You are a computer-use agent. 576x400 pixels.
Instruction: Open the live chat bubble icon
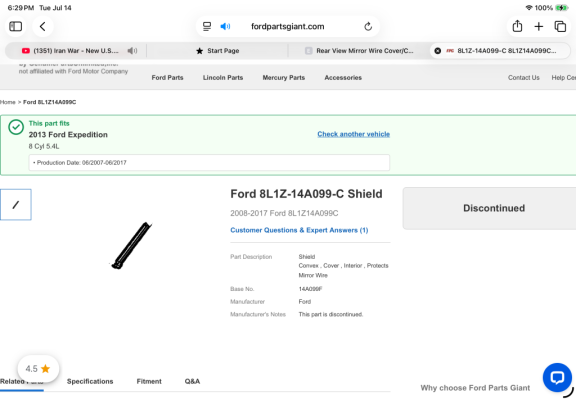tap(557, 377)
